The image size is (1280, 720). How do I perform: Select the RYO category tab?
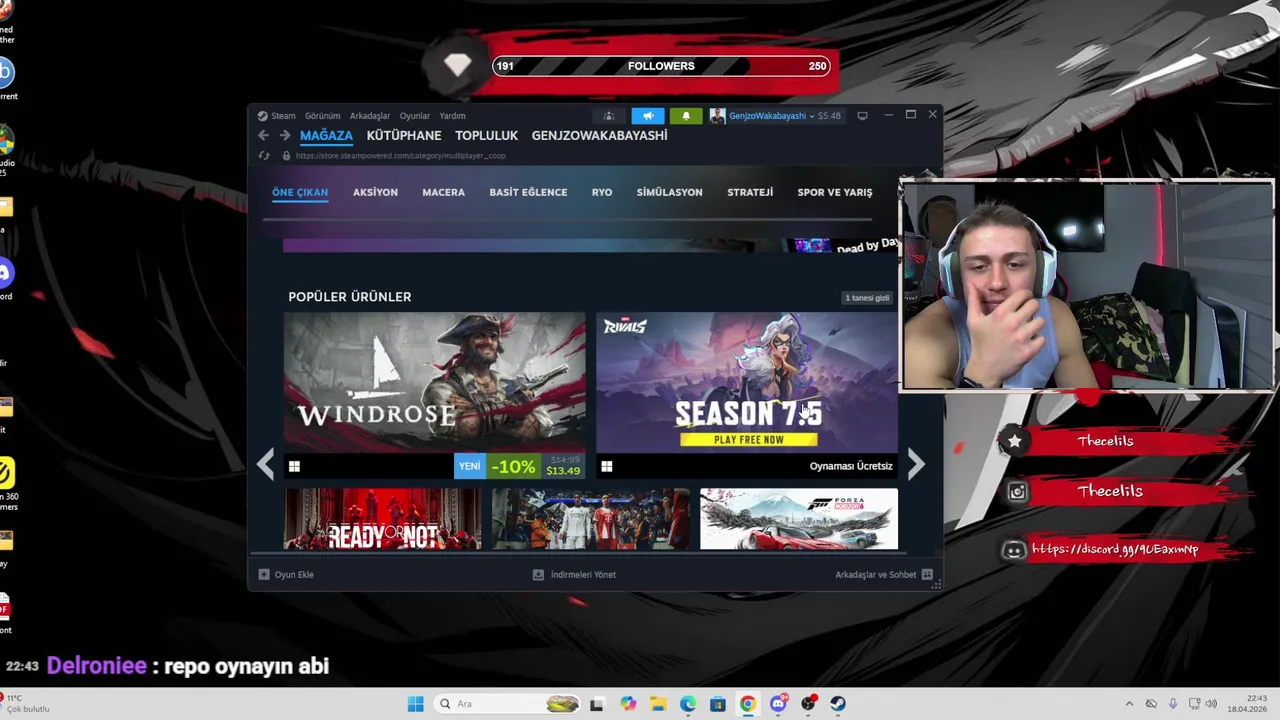602,192
